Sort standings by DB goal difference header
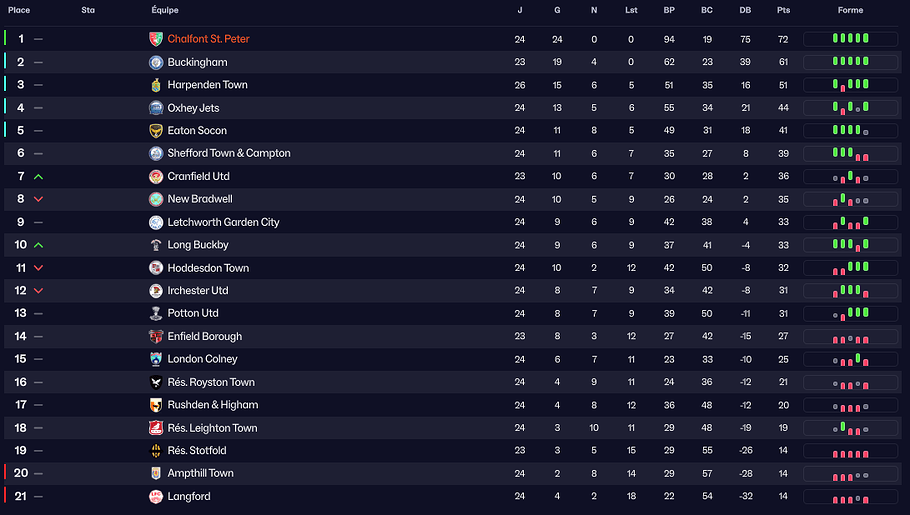Viewport: 910px width, 515px height. (x=745, y=10)
